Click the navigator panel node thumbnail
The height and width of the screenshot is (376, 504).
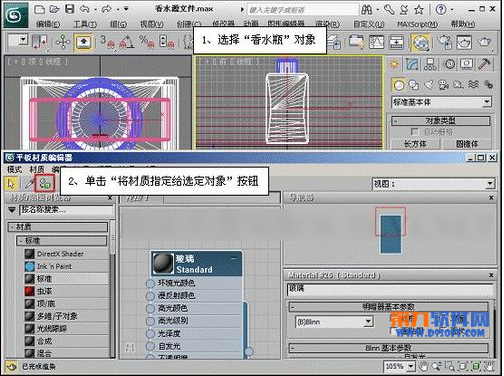tap(391, 234)
